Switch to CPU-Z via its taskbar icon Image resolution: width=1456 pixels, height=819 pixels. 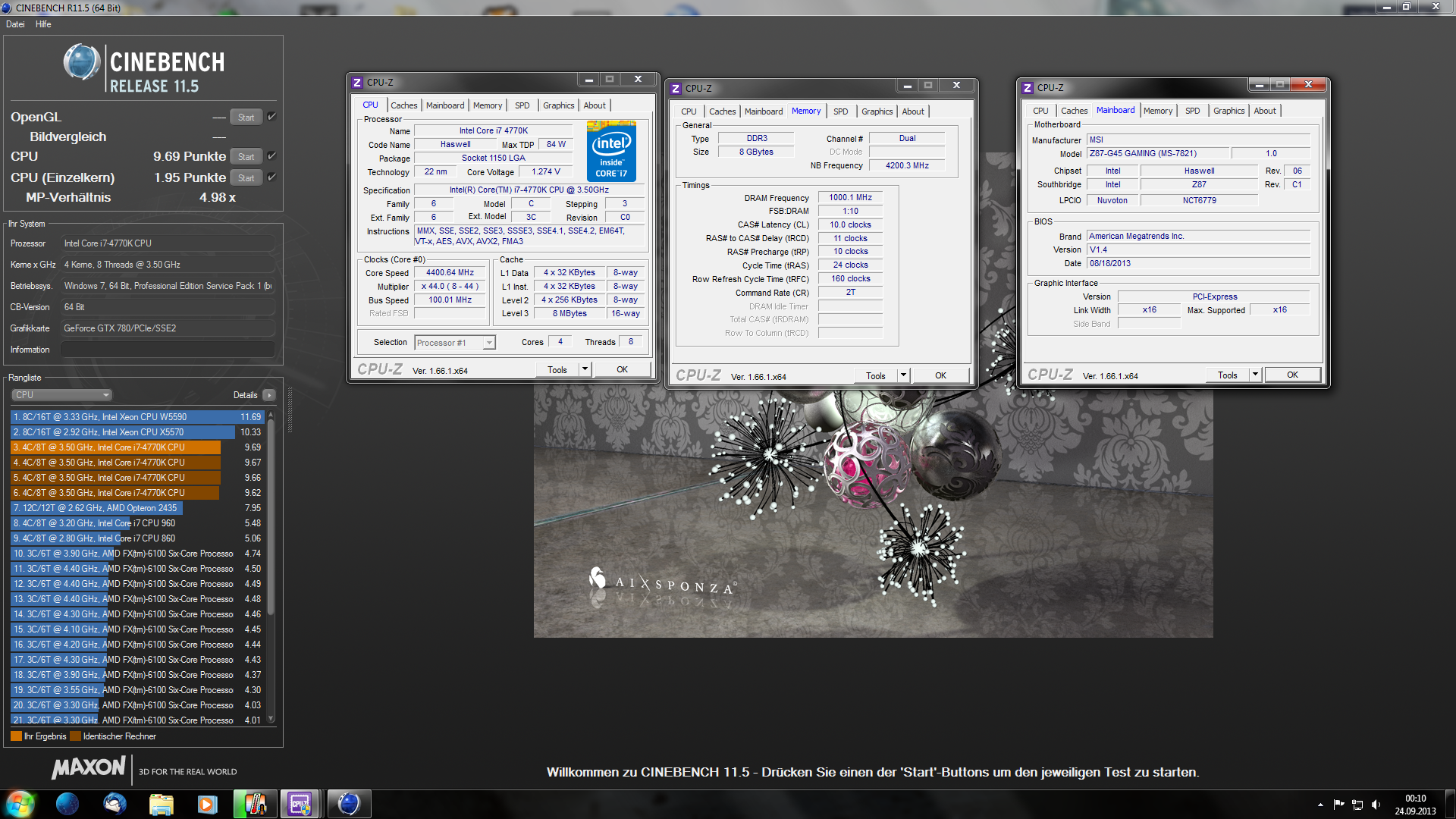(x=300, y=804)
